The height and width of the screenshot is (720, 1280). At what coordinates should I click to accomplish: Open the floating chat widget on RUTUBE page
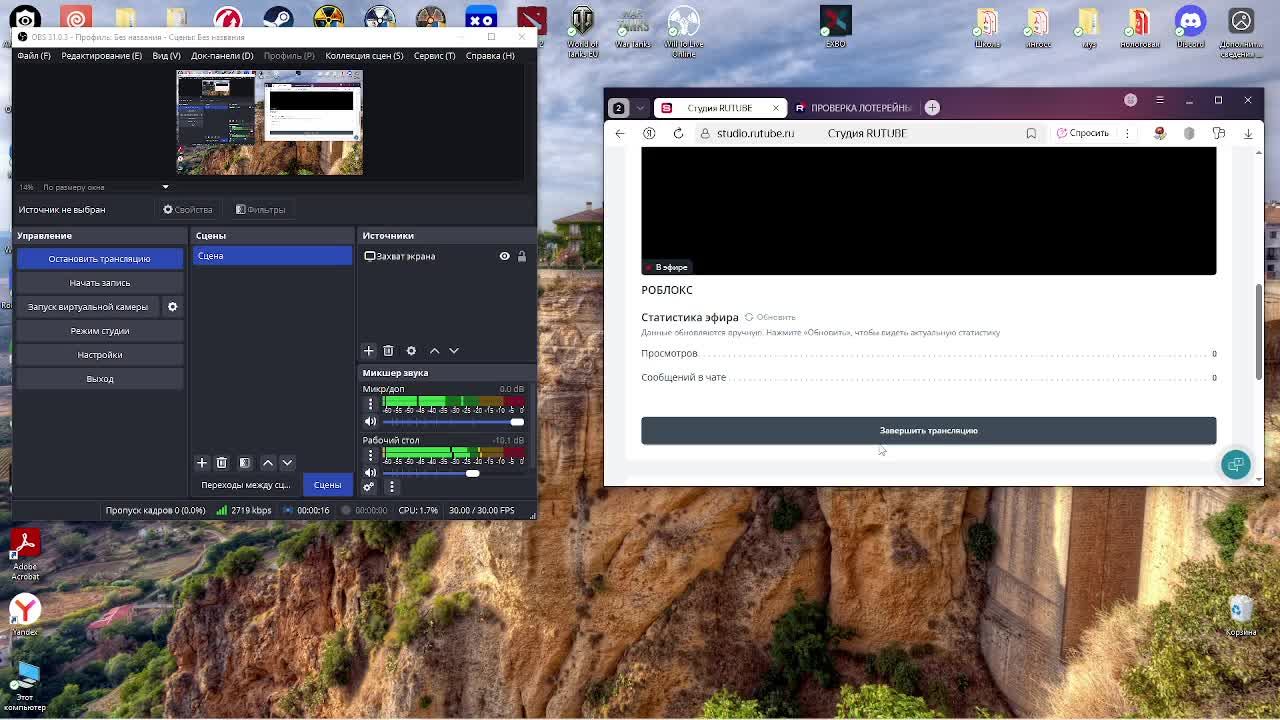coord(1236,464)
